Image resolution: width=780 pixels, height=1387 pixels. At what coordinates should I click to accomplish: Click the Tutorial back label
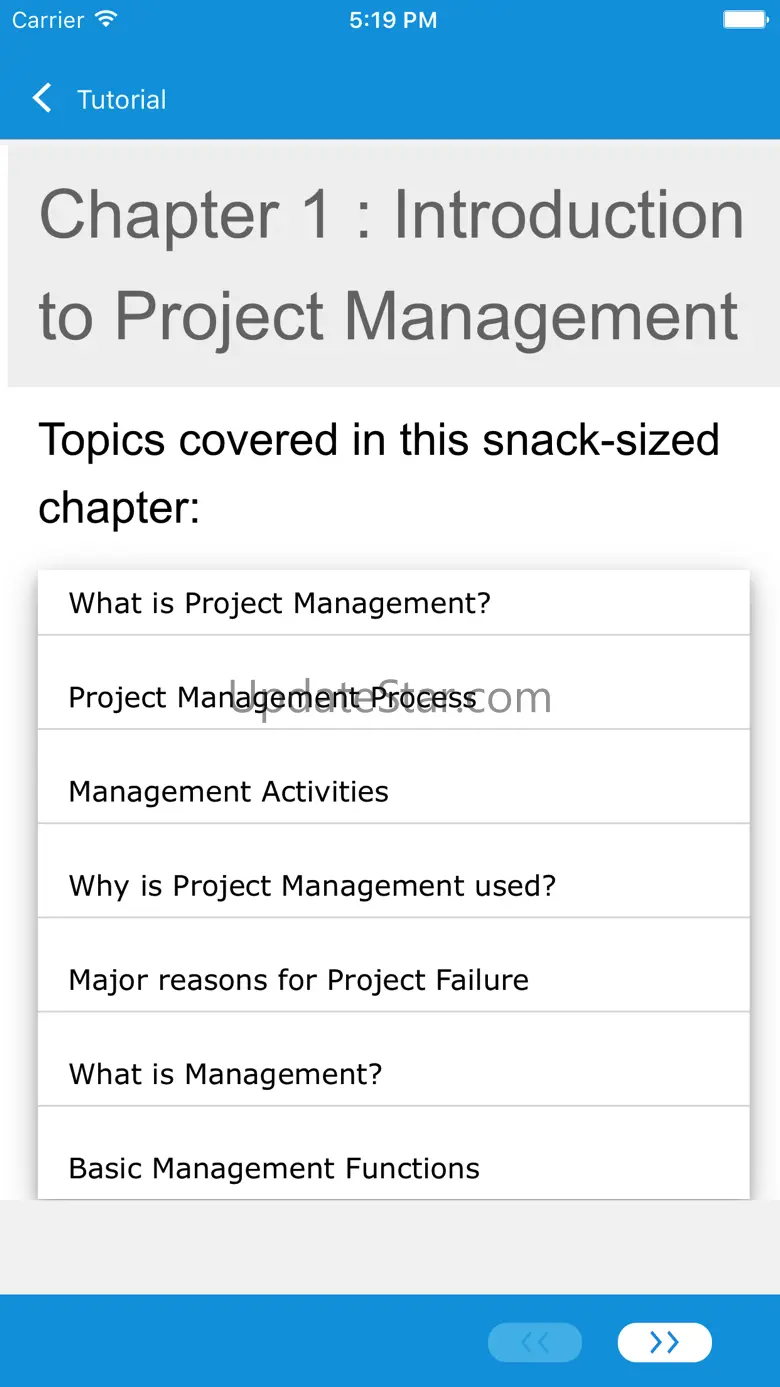coord(122,100)
